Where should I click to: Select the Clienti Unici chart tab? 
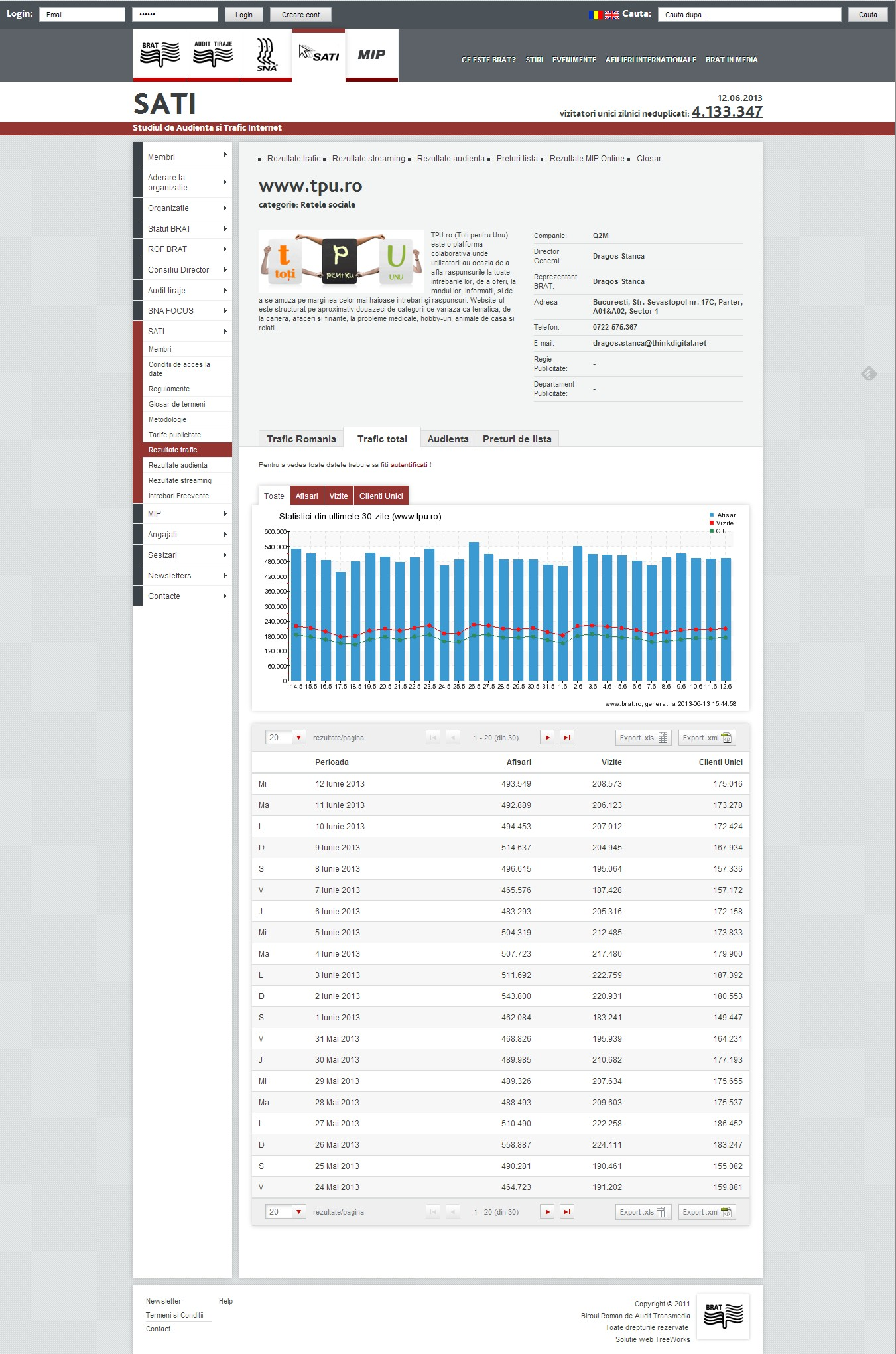pos(381,496)
